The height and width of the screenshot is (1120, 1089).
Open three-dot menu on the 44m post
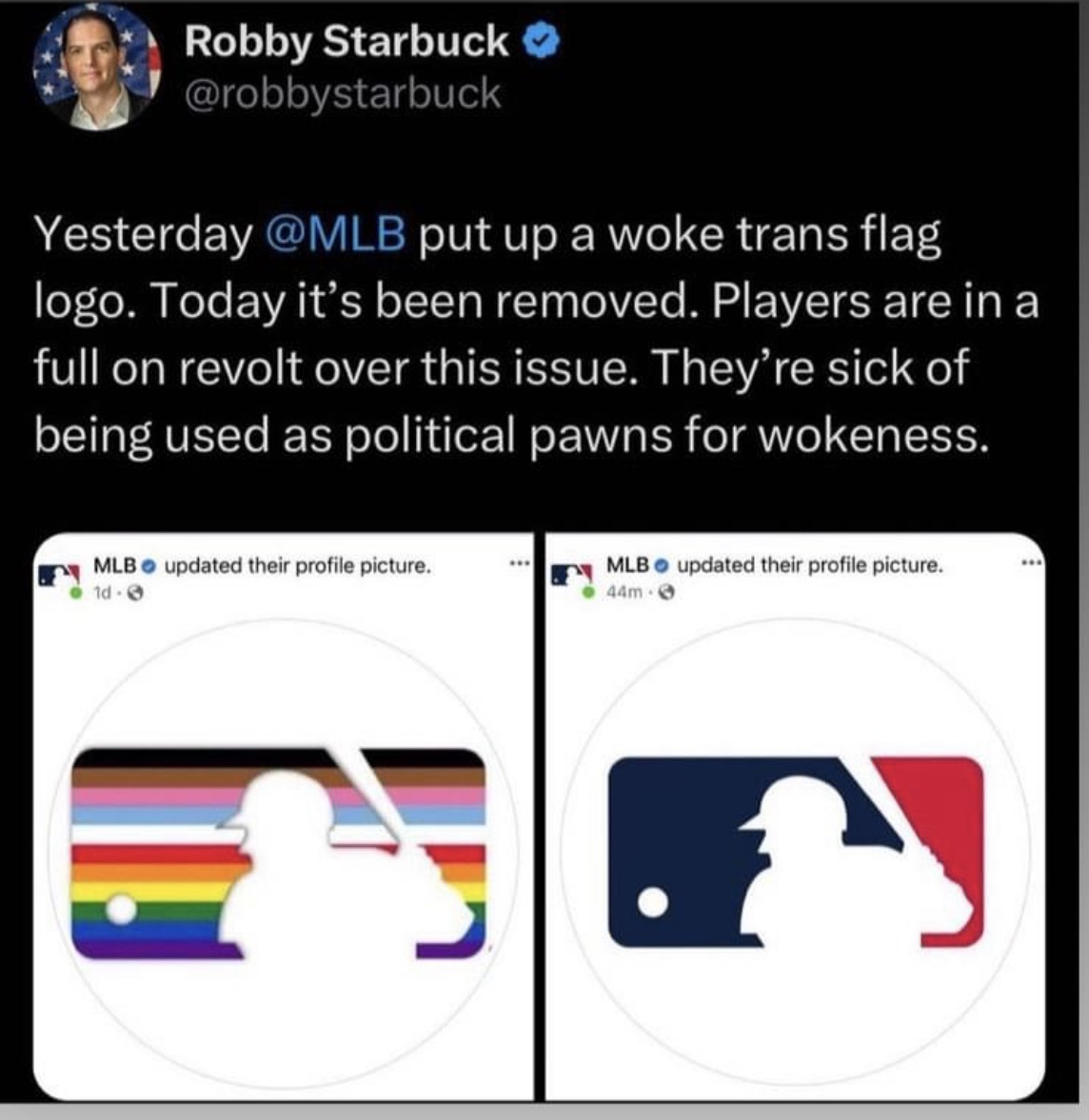[x=1030, y=564]
